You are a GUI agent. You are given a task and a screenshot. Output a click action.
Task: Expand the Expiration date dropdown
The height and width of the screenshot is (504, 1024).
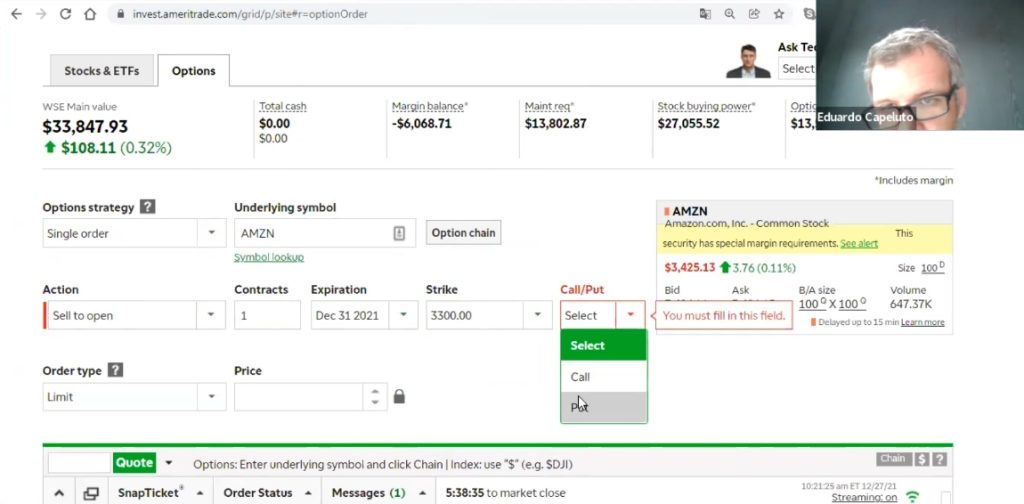tap(403, 315)
